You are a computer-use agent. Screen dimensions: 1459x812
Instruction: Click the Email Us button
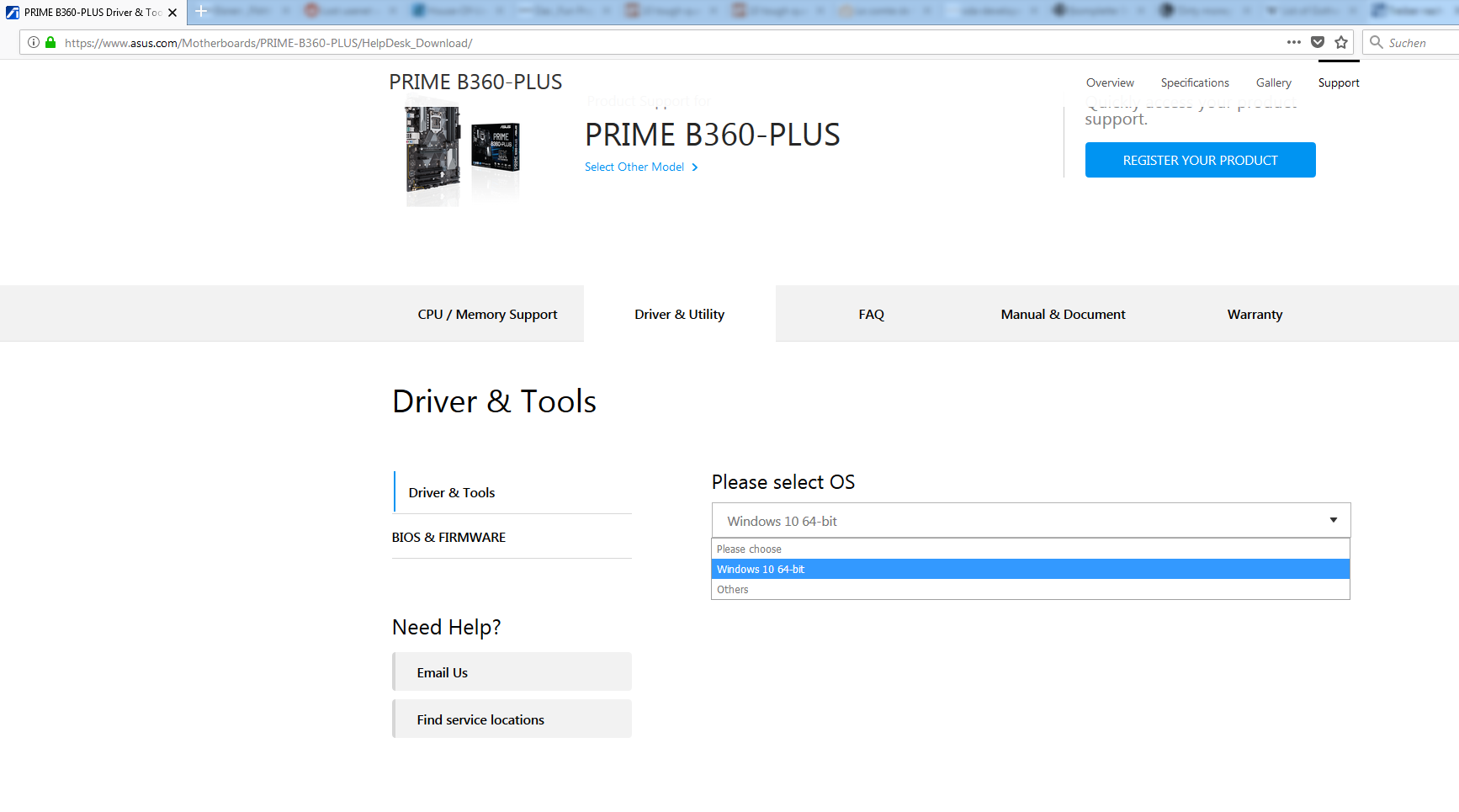pyautogui.click(x=512, y=671)
